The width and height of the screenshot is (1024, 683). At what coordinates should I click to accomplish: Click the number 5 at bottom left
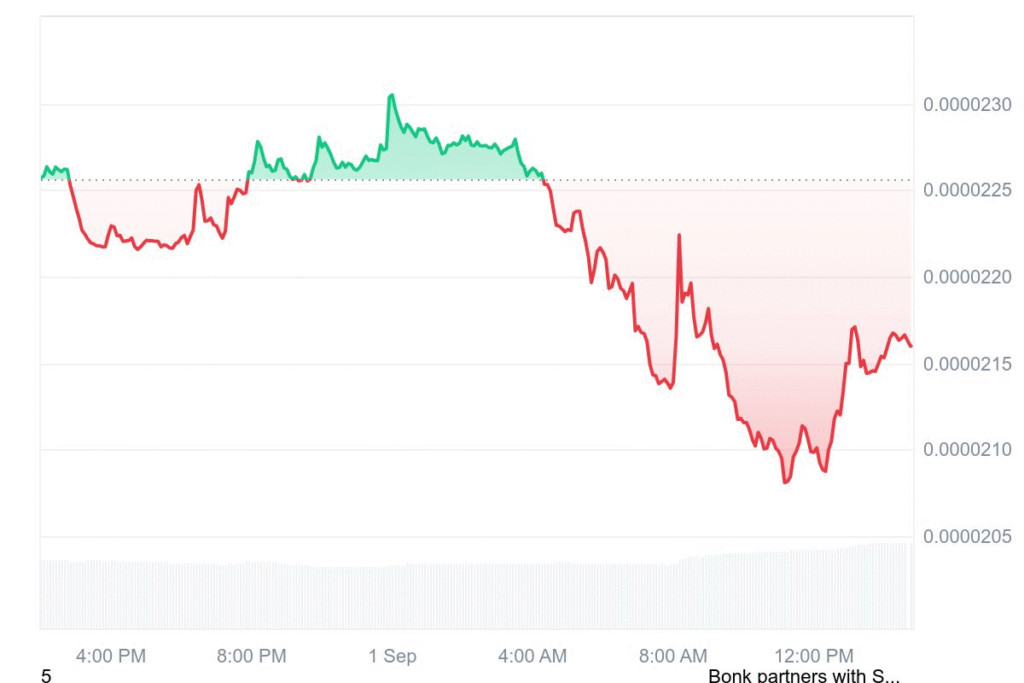[x=46, y=676]
